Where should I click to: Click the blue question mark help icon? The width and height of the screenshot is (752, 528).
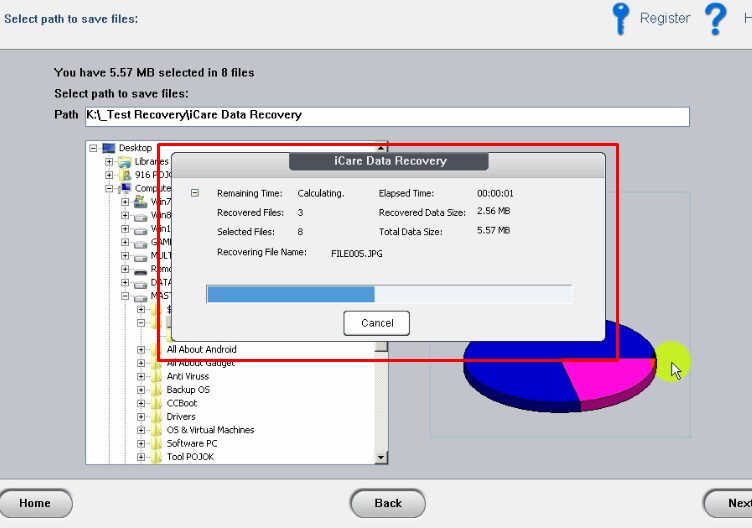715,19
